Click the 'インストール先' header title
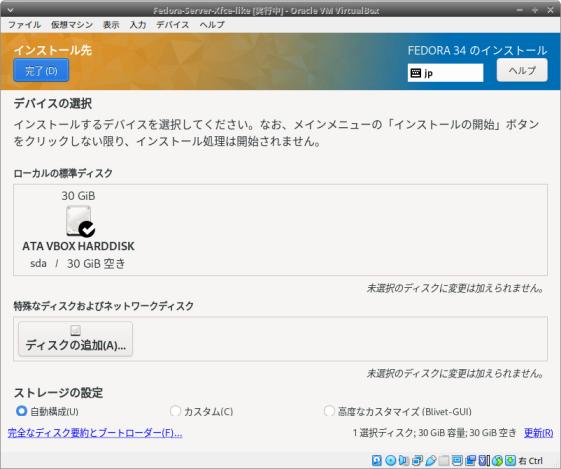The width and height of the screenshot is (561, 469). tap(53, 50)
